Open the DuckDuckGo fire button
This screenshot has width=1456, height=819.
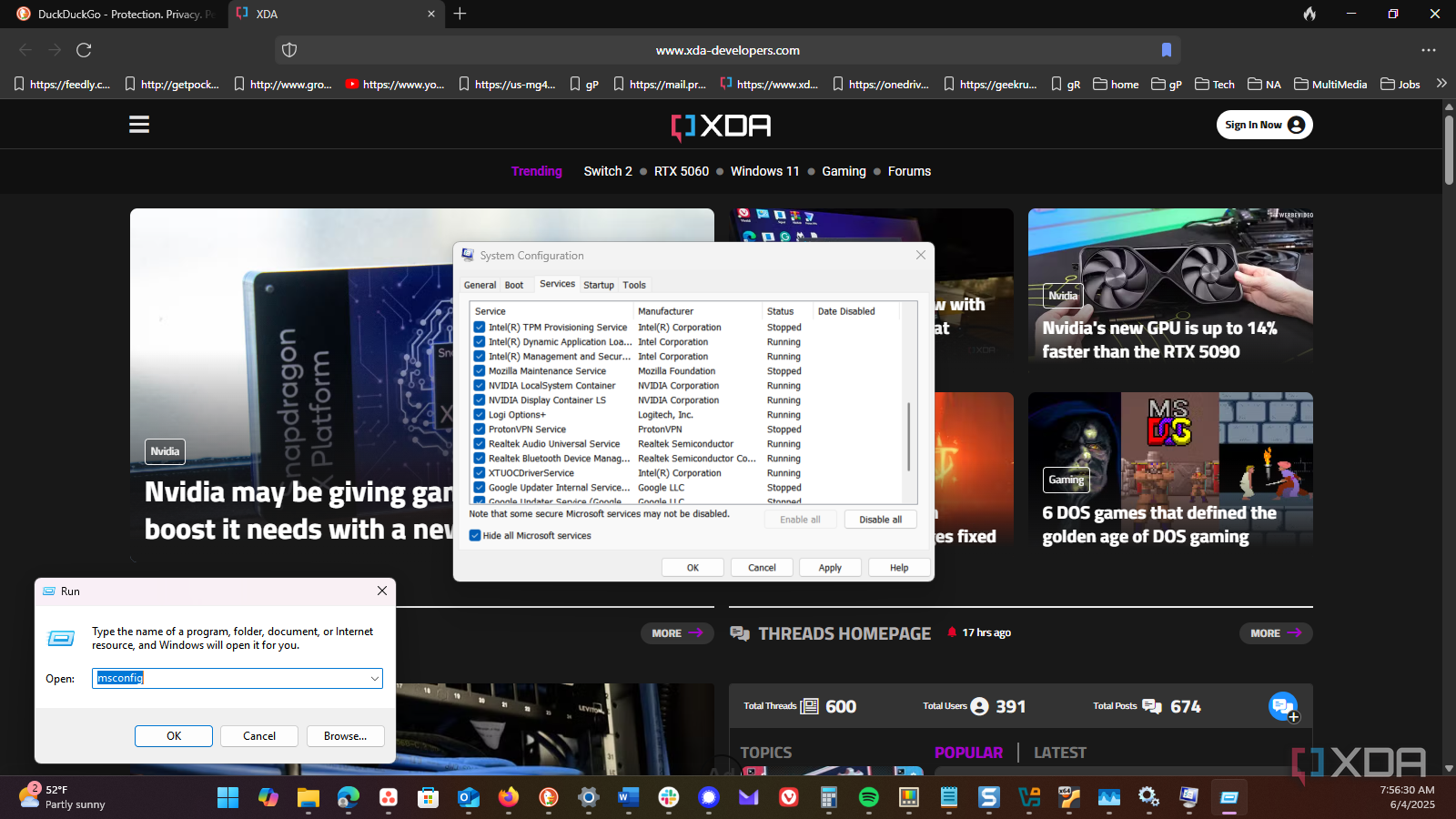coord(1309,14)
